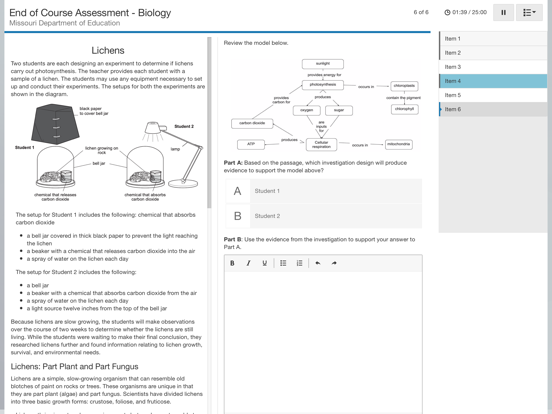Image resolution: width=552 pixels, height=414 pixels.
Task: Pause the assessment timer
Action: pyautogui.click(x=503, y=13)
